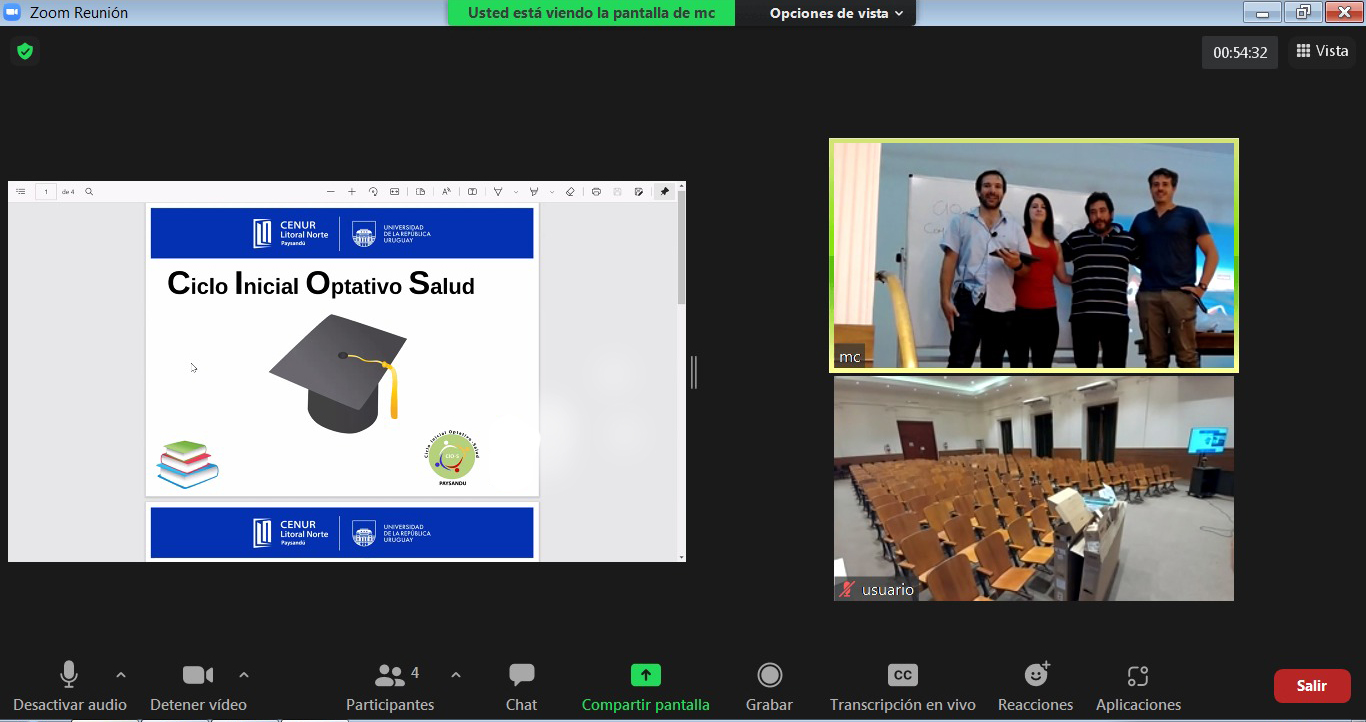The image size is (1366, 722).
Task: Open the Participantes panel
Action: (x=390, y=686)
